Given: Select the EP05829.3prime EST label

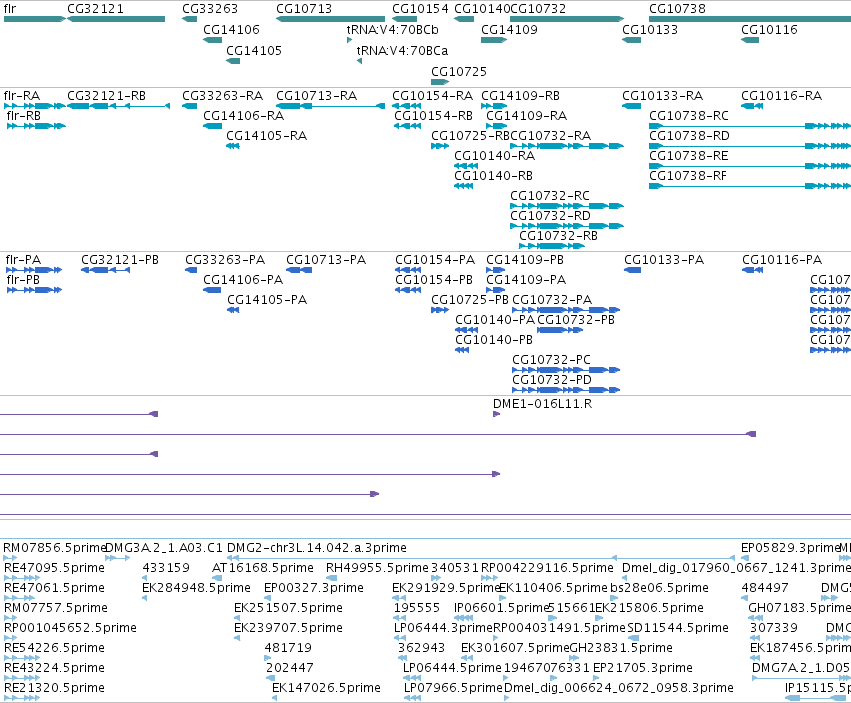Looking at the screenshot, I should click(x=791, y=548).
